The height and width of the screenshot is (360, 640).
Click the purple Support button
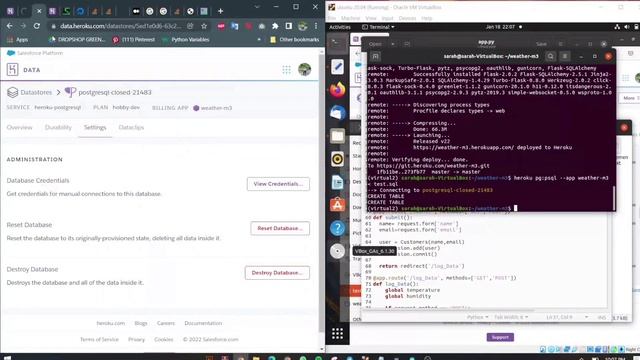point(500,337)
